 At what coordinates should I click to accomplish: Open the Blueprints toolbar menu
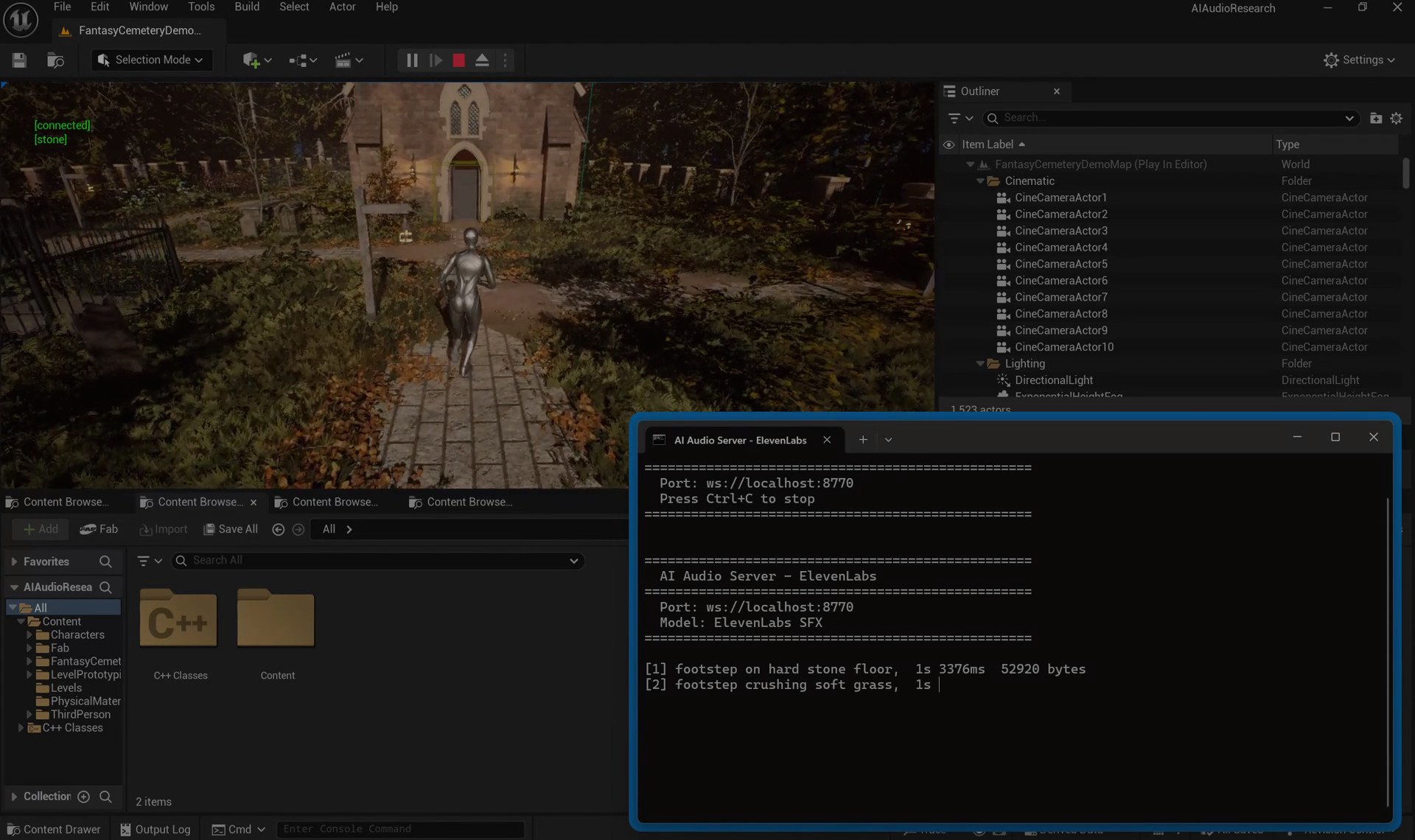point(302,60)
